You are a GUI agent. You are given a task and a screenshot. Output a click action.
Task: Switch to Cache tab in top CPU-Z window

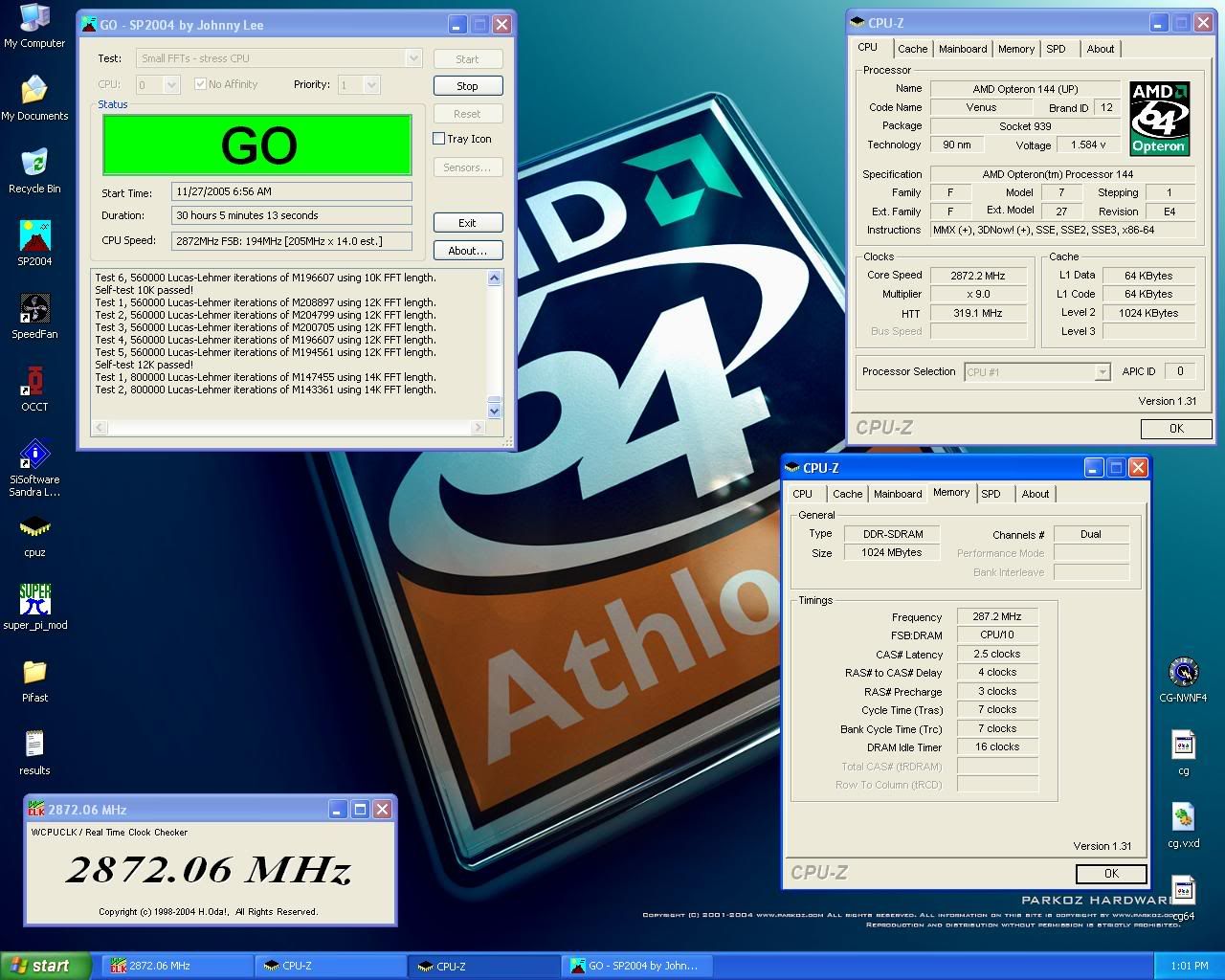click(912, 49)
